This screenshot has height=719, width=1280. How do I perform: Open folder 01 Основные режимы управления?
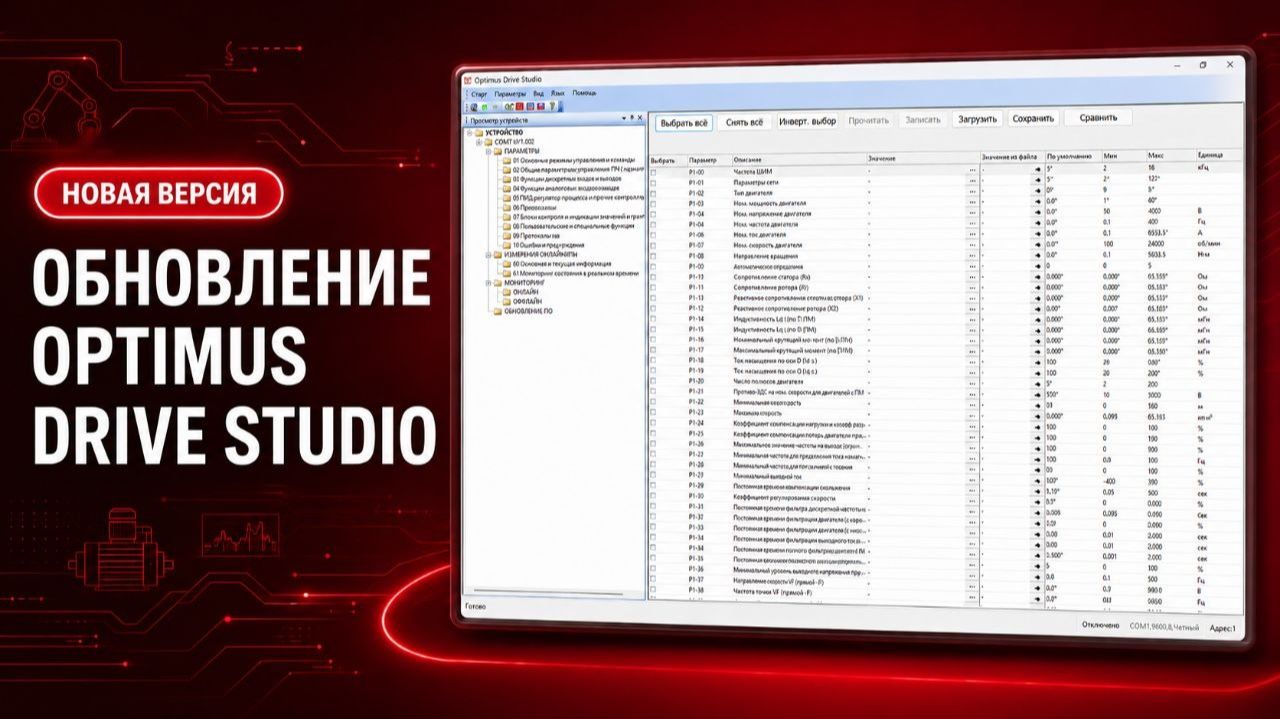click(x=571, y=160)
